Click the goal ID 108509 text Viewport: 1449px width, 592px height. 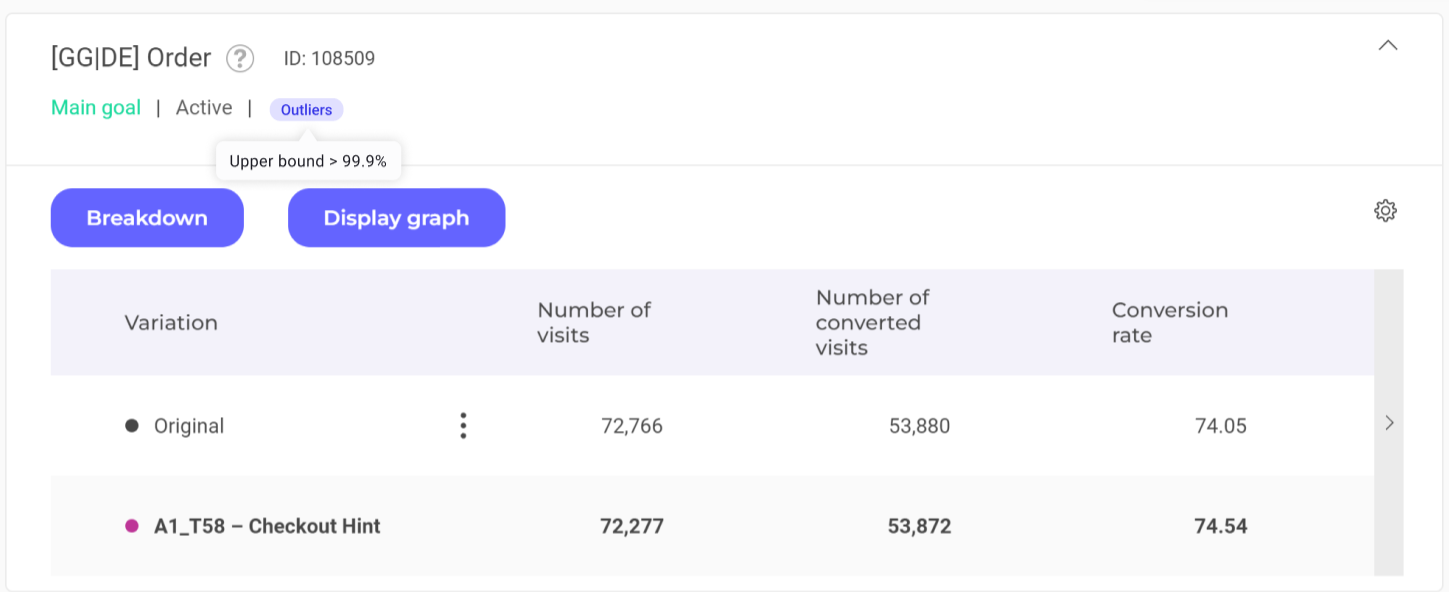pos(329,59)
